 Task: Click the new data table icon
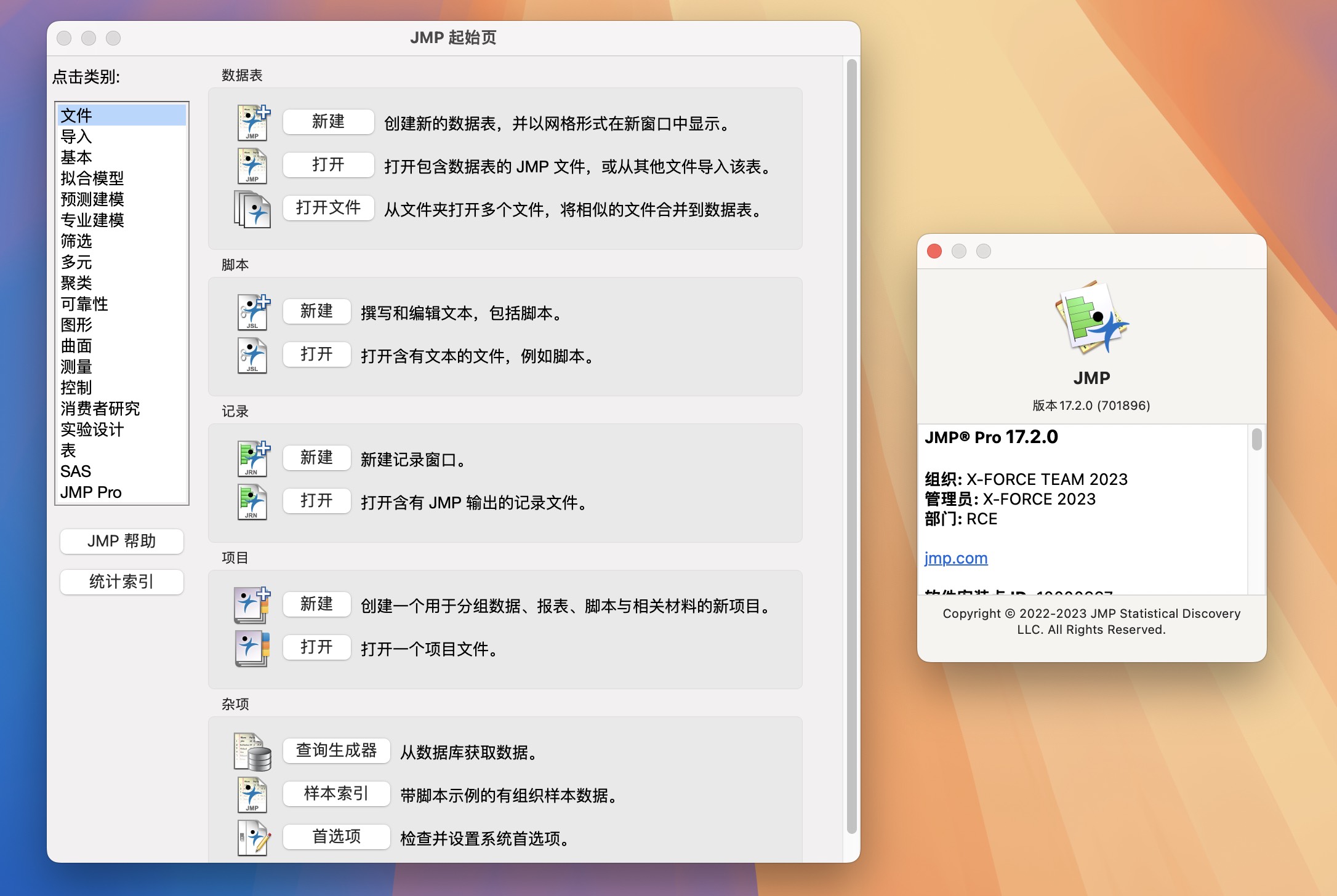pyautogui.click(x=253, y=122)
